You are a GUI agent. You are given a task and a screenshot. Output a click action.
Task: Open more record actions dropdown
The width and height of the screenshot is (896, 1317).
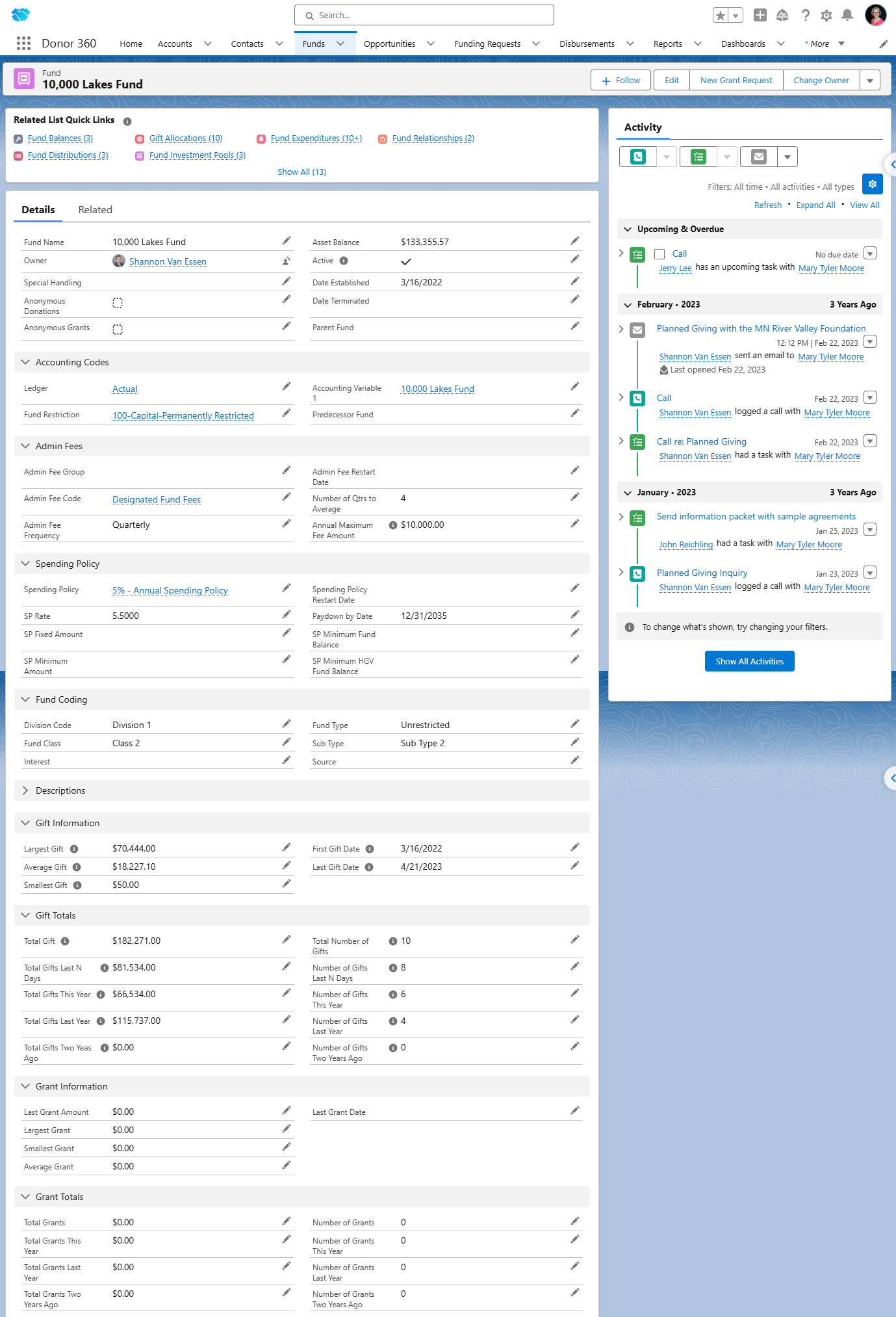coord(870,81)
